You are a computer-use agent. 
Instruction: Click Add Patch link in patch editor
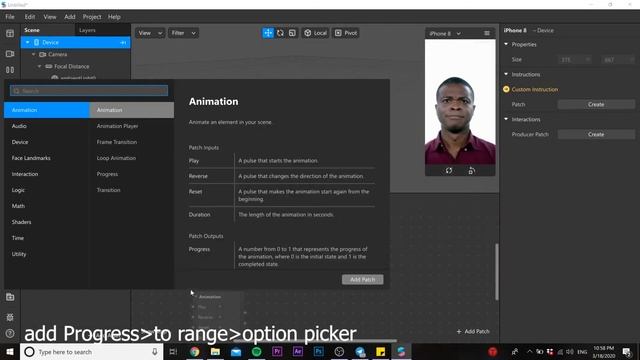tap(473, 331)
